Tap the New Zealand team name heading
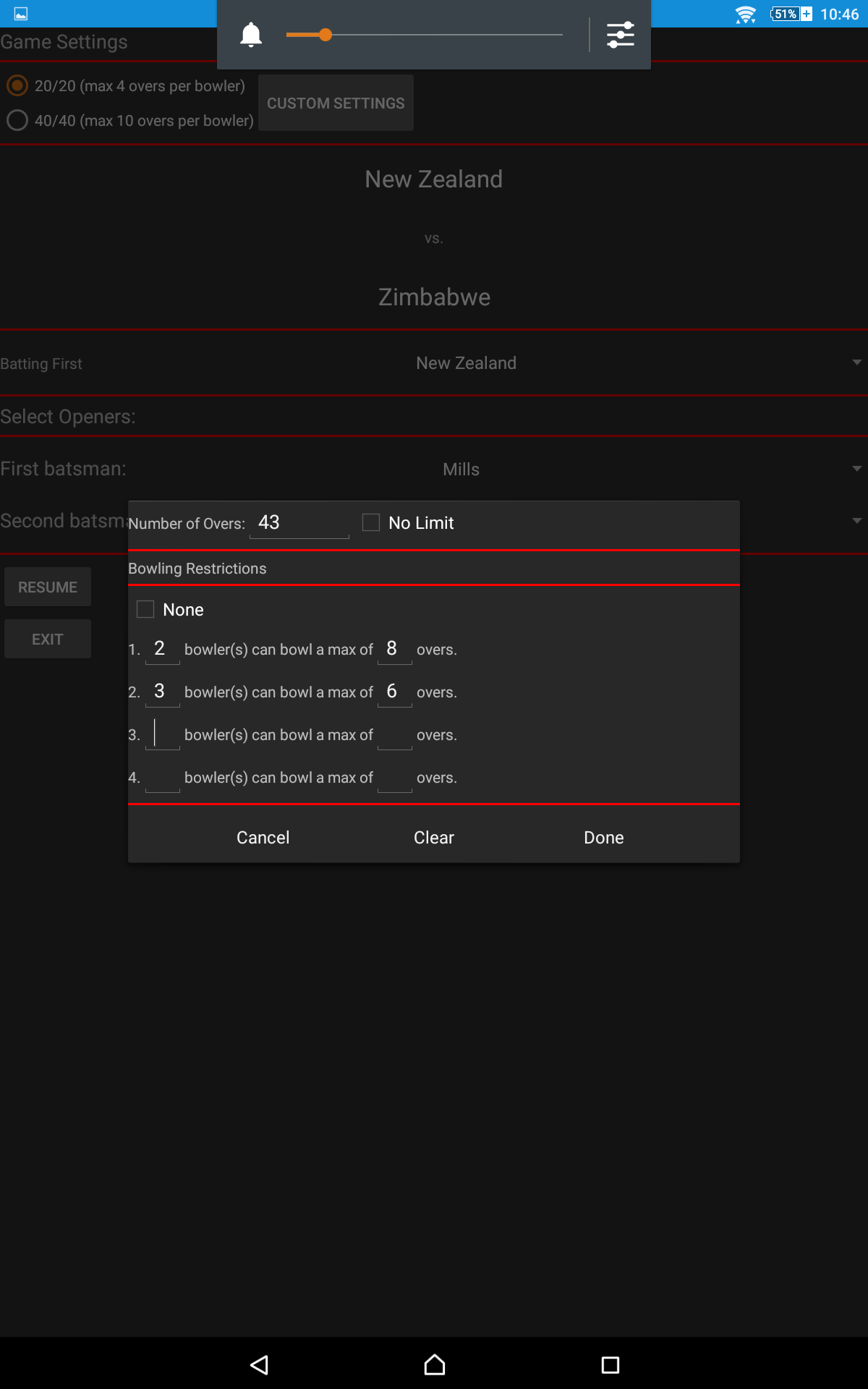The image size is (868, 1389). pyautogui.click(x=434, y=179)
